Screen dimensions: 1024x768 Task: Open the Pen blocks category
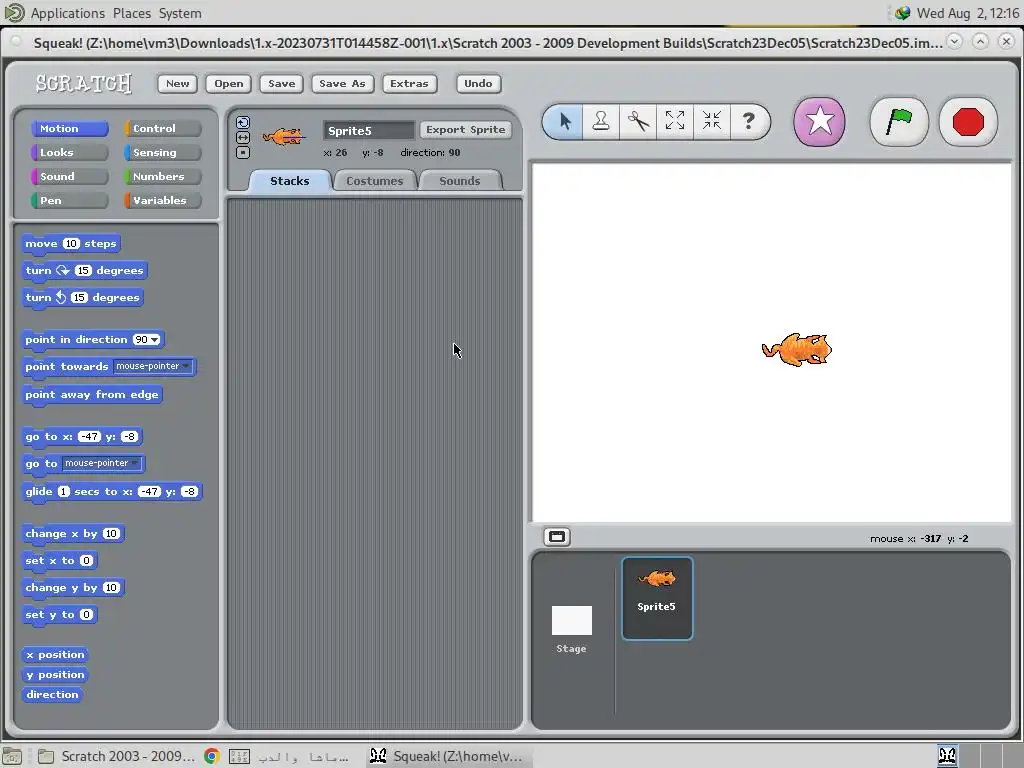coord(69,200)
